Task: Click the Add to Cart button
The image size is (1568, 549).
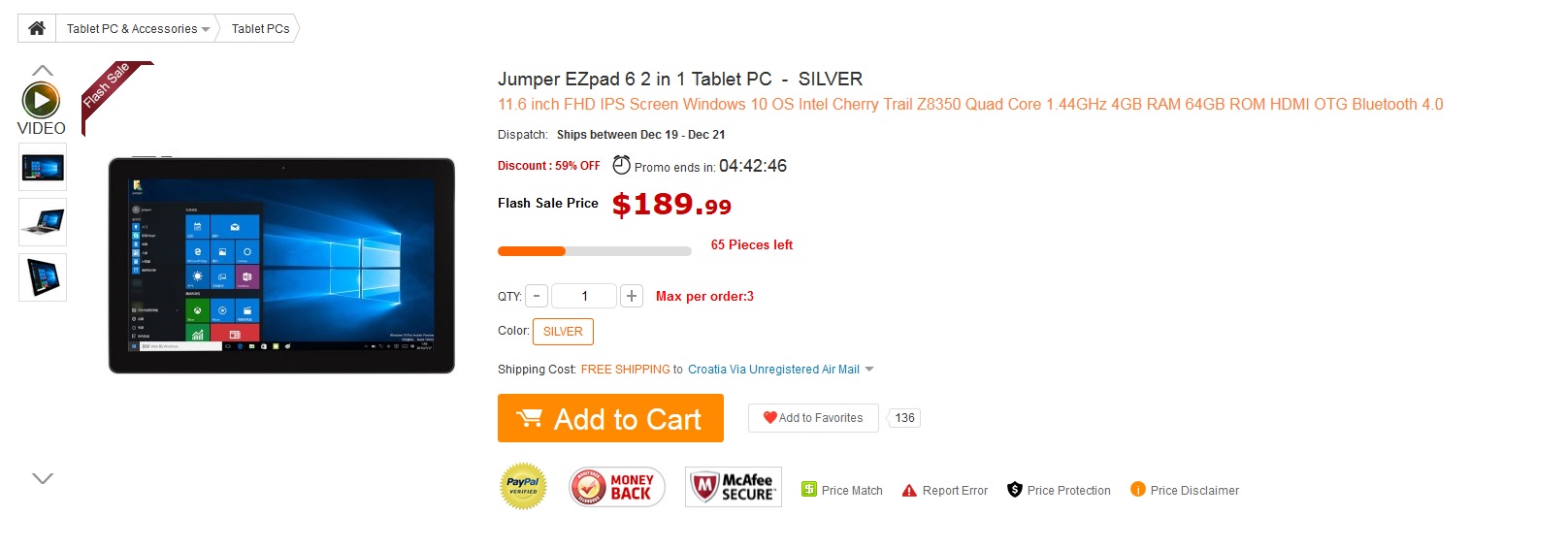Action: [610, 418]
